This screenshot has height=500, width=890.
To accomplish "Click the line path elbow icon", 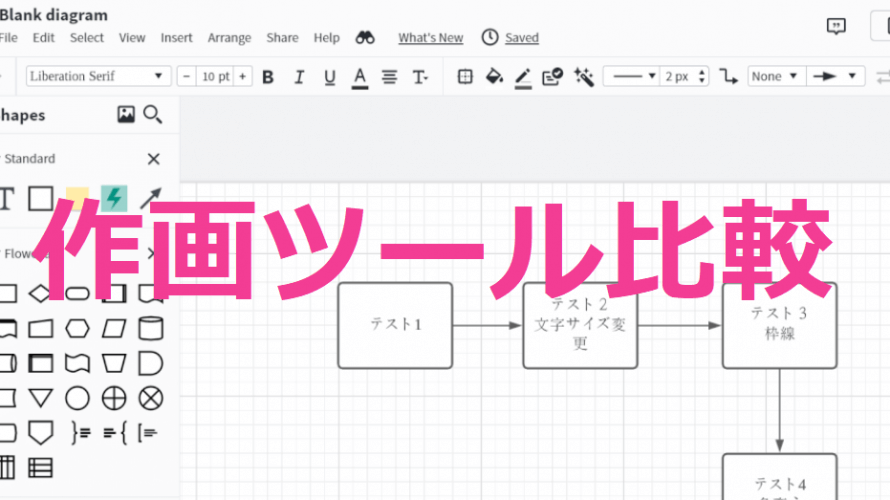I will 728,76.
